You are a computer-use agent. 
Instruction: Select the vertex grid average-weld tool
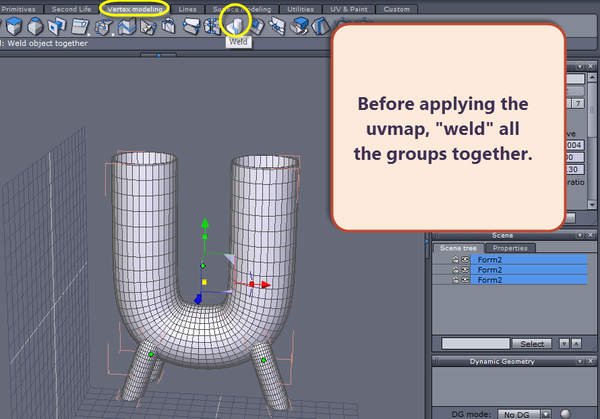pos(212,26)
